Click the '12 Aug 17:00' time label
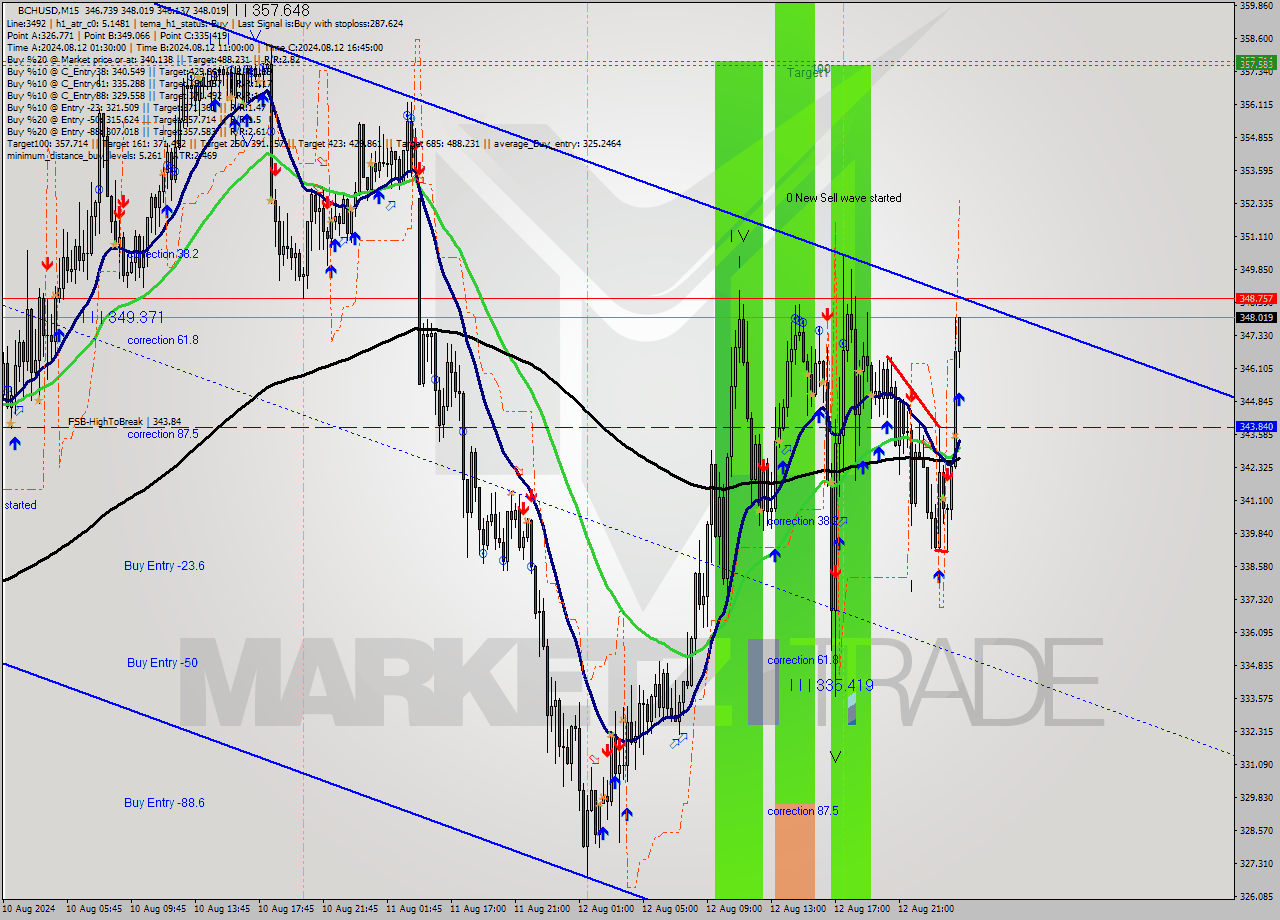 tap(863, 909)
